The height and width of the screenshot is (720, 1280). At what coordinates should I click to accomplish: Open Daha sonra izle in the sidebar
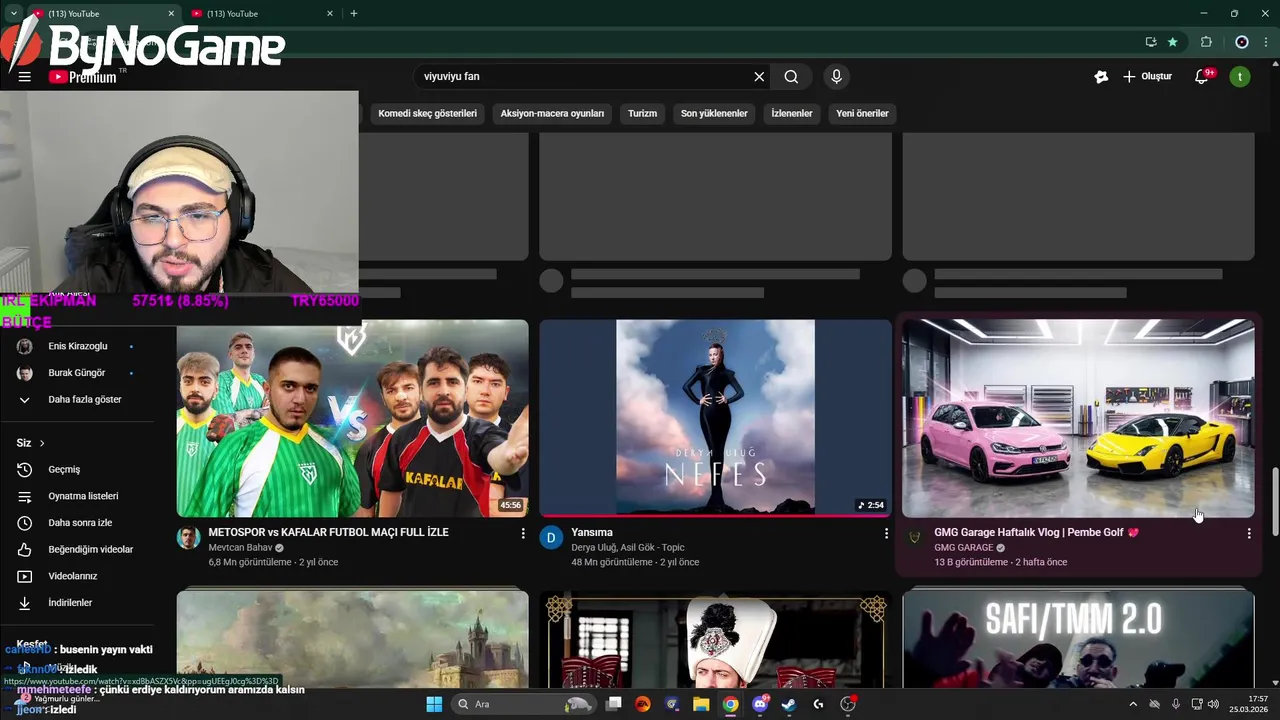click(x=78, y=523)
